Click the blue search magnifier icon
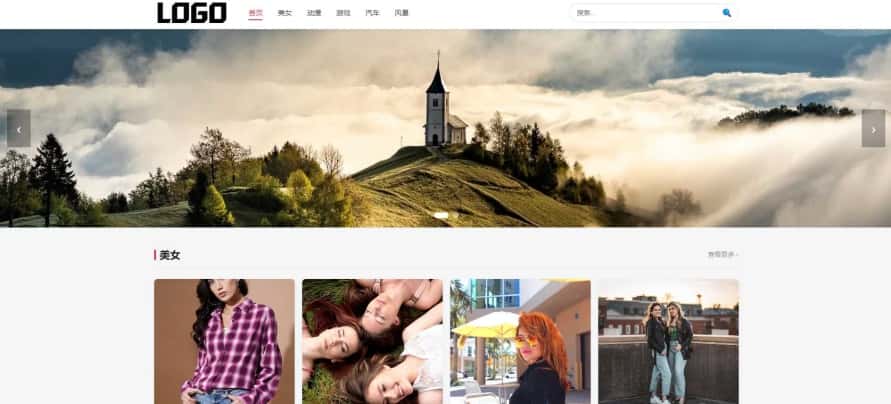This screenshot has height=404, width=891. tap(726, 13)
